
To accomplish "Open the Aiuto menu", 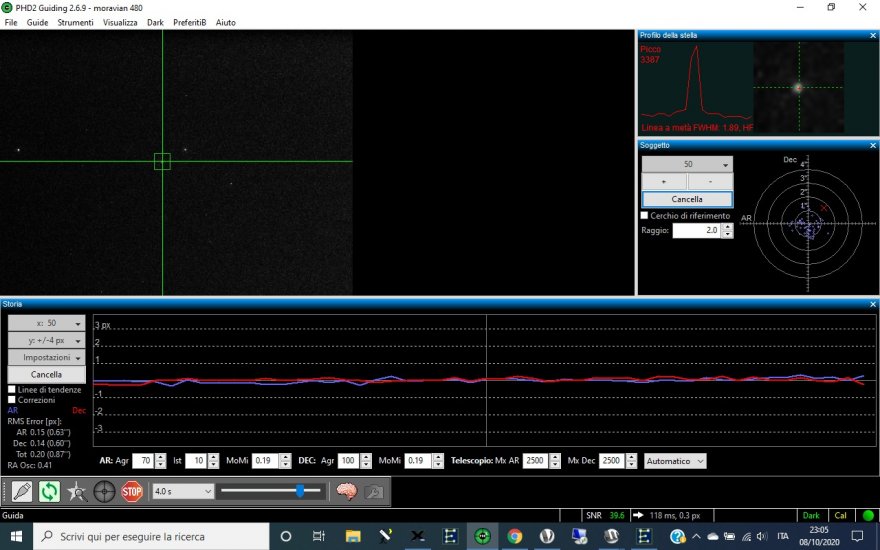I will 226,22.
